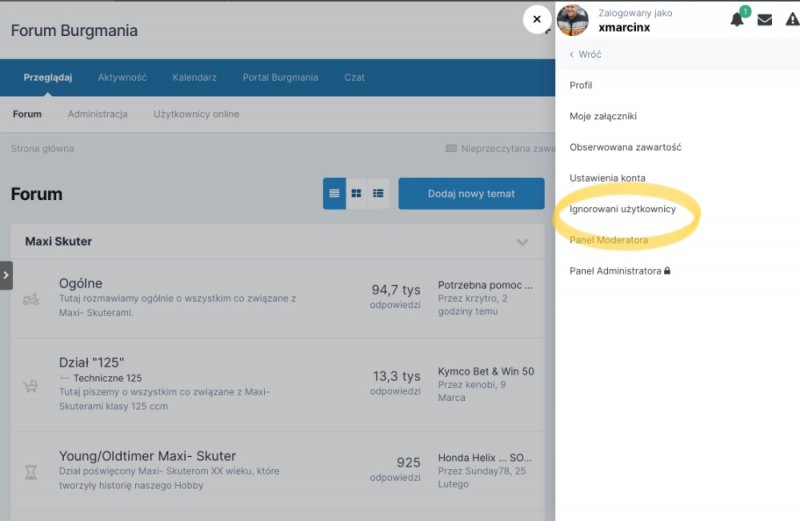
Task: Open the Dział "125" forum icon
Action: pyautogui.click(x=31, y=385)
